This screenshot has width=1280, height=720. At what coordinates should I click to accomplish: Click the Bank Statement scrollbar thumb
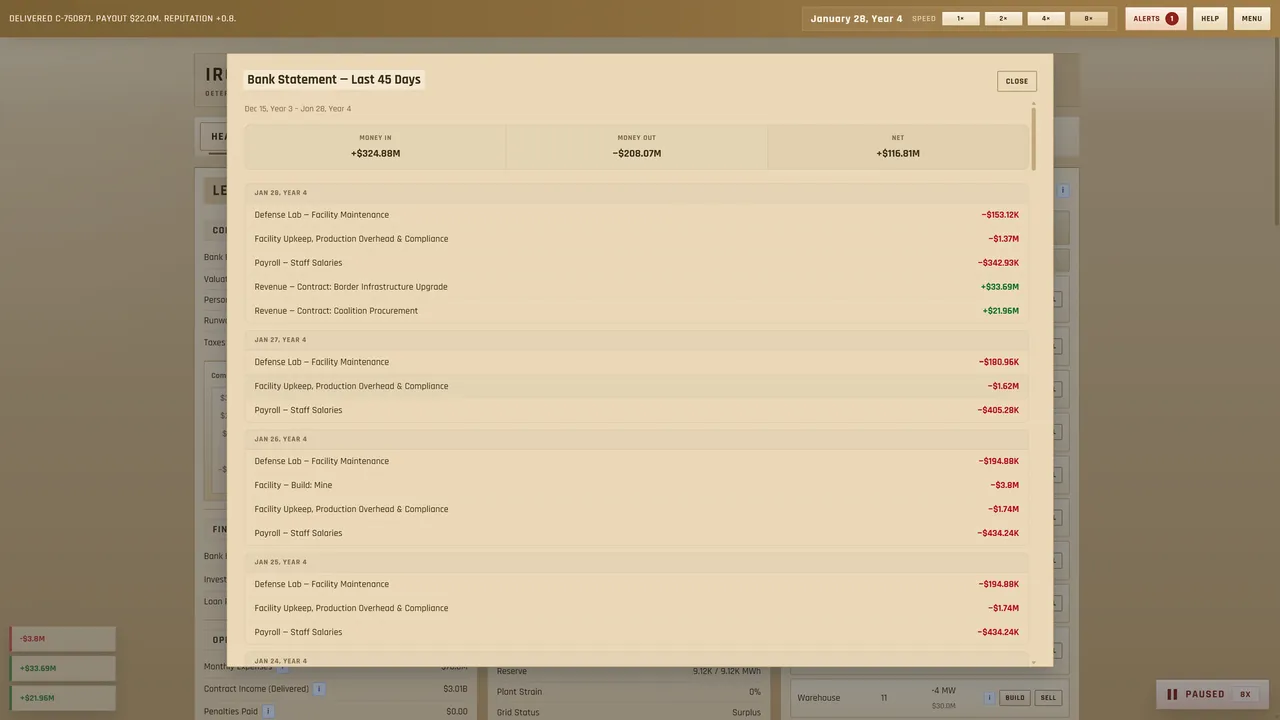click(x=1033, y=138)
